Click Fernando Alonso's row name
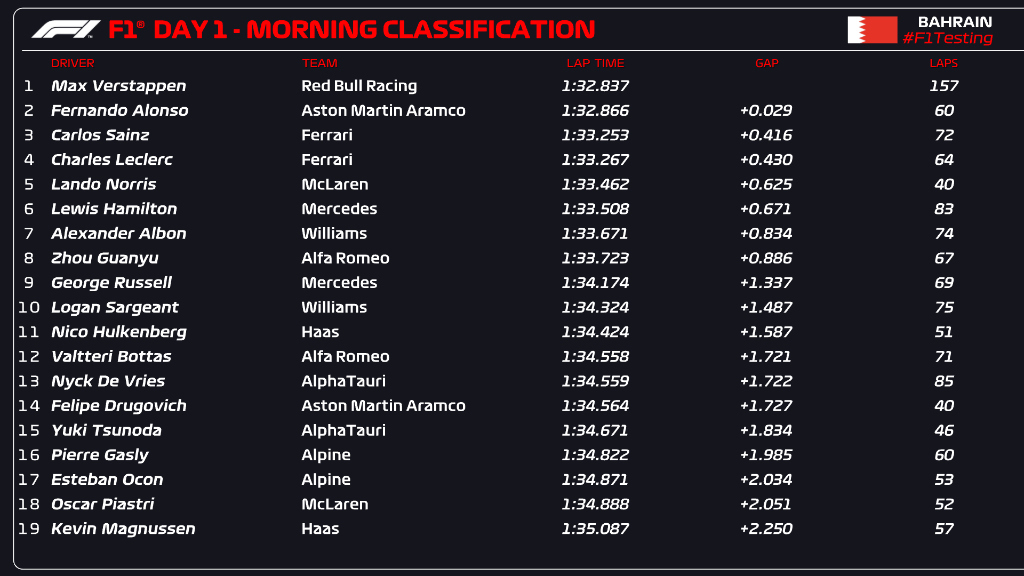This screenshot has height=576, width=1024. coord(119,111)
